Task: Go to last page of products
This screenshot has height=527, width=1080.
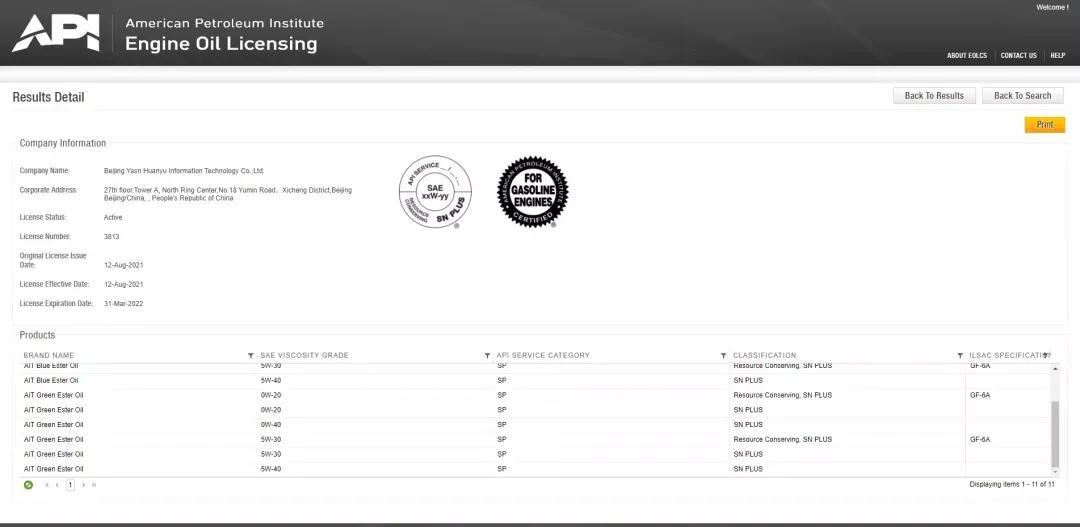Action: (x=94, y=485)
